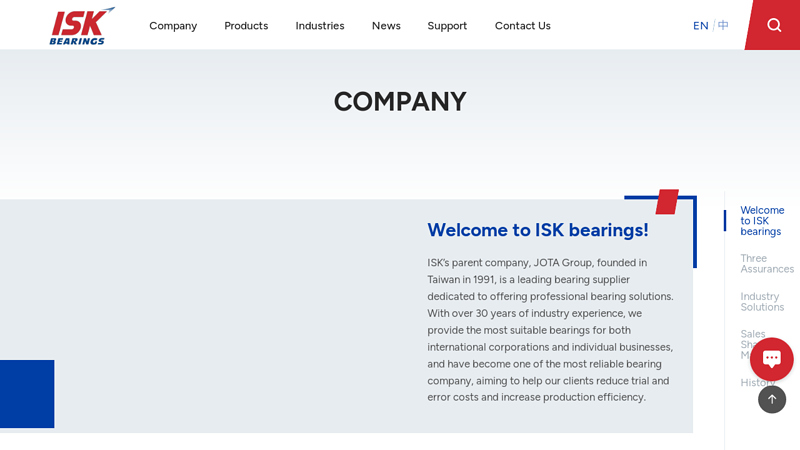Click the COMPANY page title

[x=400, y=102]
